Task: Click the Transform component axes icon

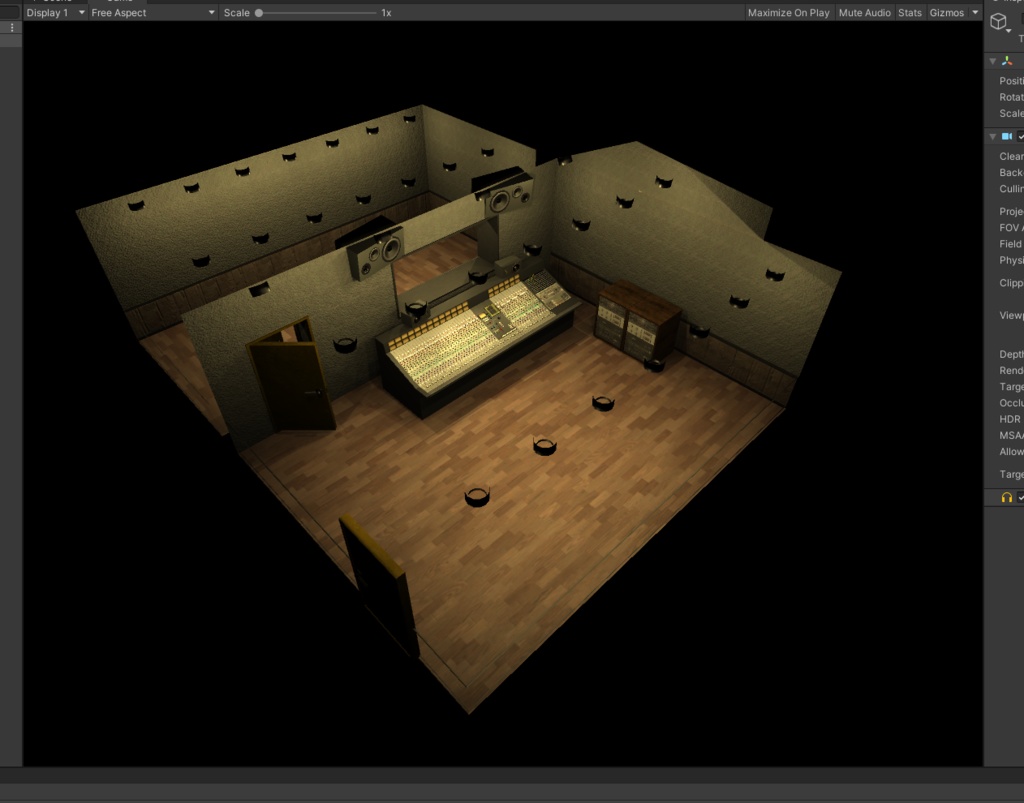Action: pyautogui.click(x=1006, y=61)
